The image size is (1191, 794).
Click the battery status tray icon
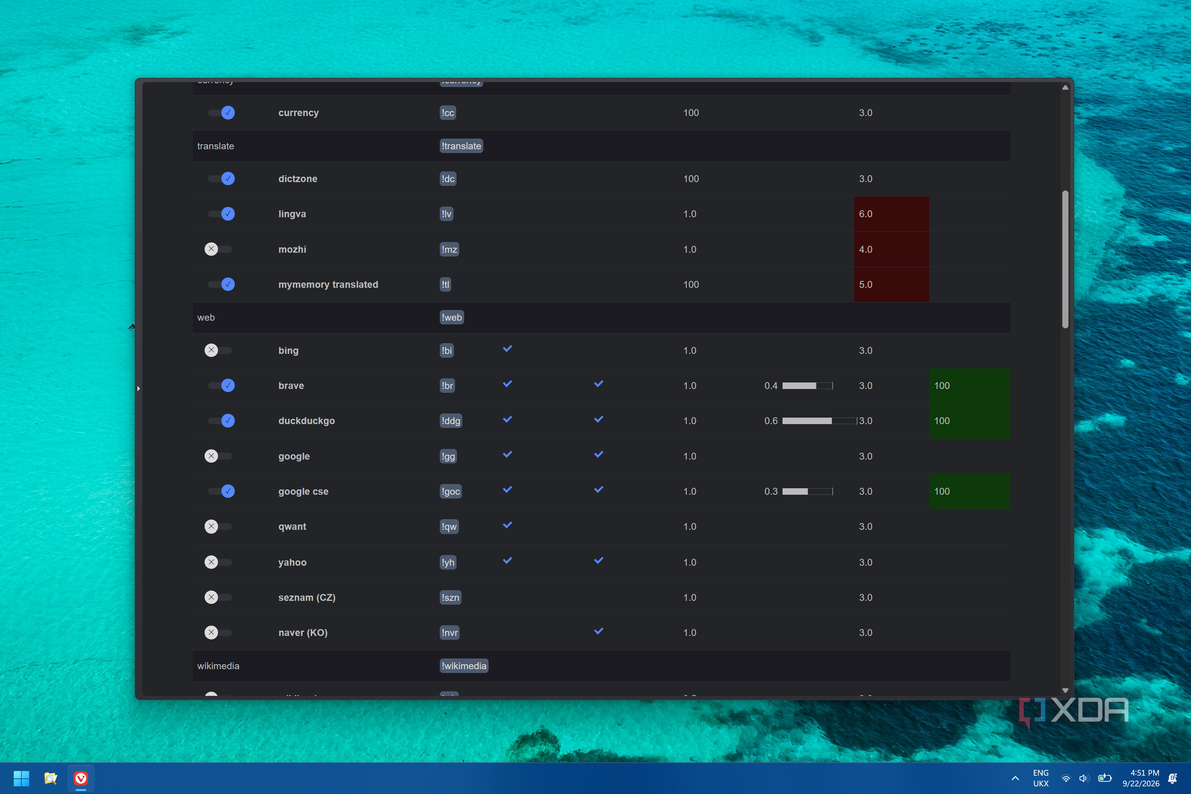[1105, 778]
